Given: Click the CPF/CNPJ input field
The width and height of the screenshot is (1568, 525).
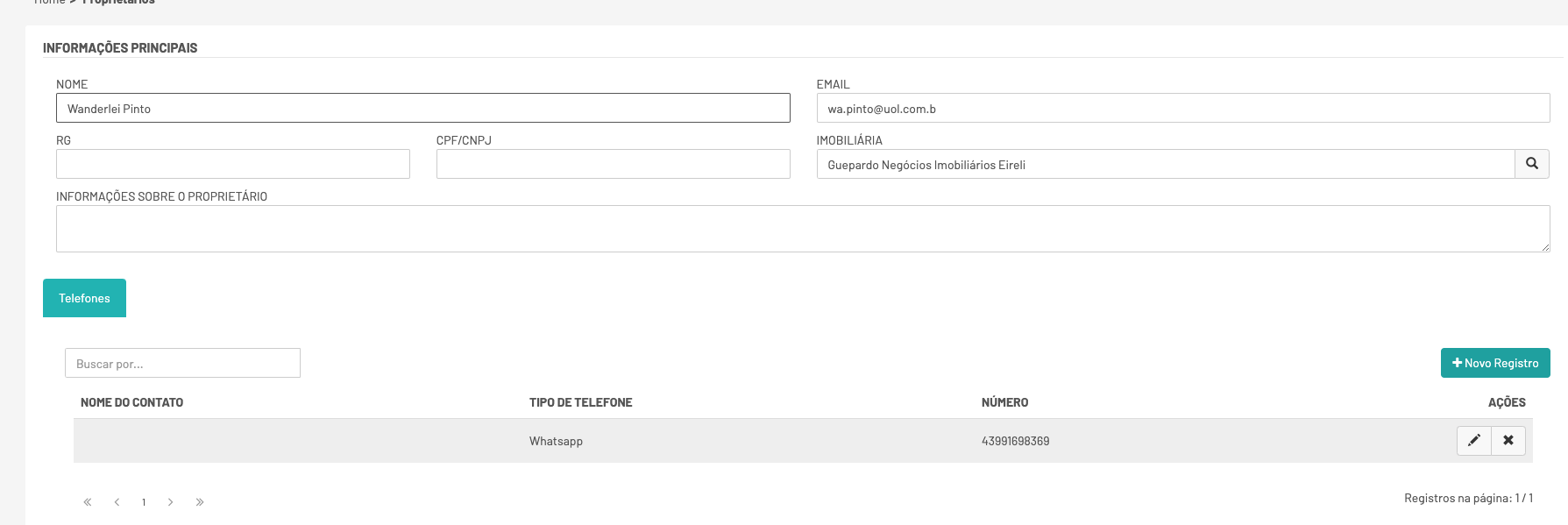Looking at the screenshot, I should [x=614, y=164].
